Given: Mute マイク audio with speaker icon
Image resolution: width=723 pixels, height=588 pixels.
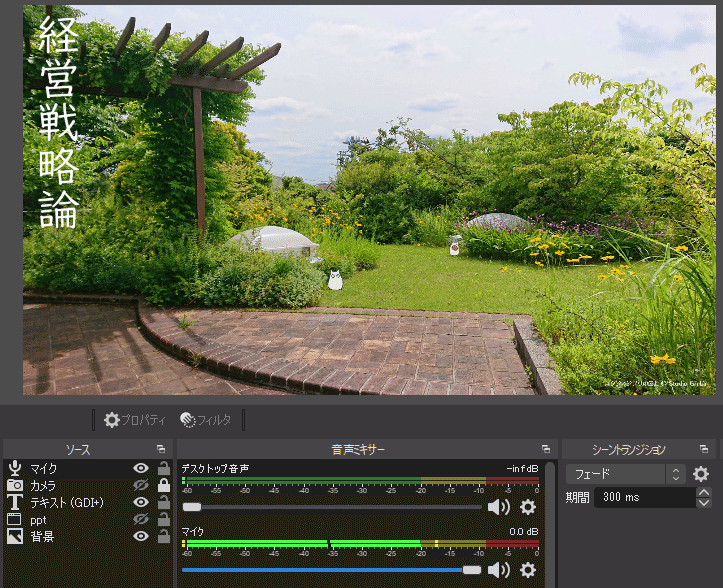Looking at the screenshot, I should click(x=498, y=570).
